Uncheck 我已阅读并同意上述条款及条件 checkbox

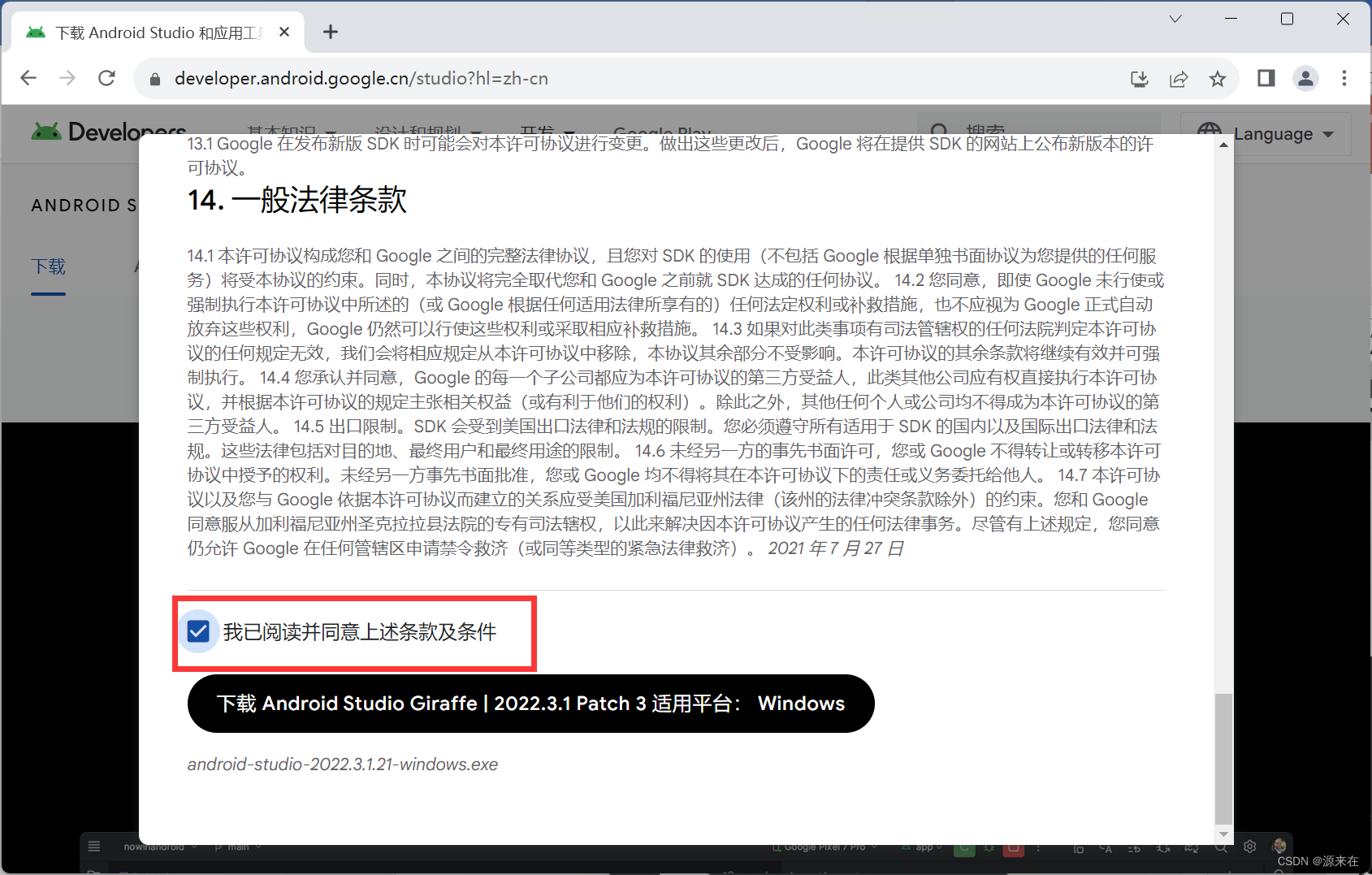pos(198,631)
